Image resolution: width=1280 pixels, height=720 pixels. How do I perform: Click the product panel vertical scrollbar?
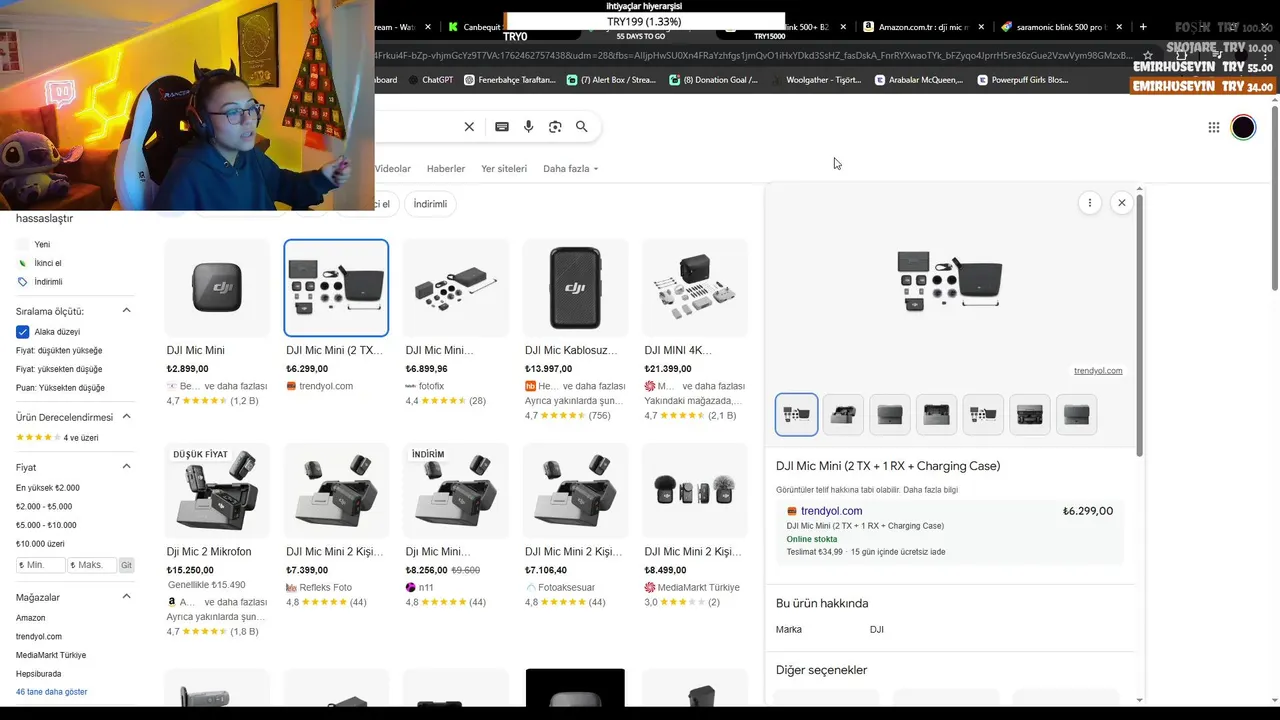(x=1139, y=325)
